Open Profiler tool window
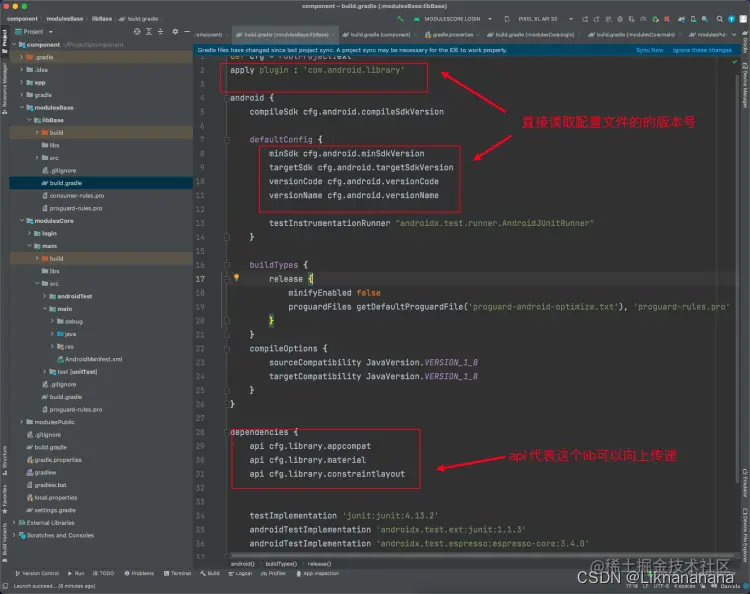Screen dimensions: 750x594 274,573
